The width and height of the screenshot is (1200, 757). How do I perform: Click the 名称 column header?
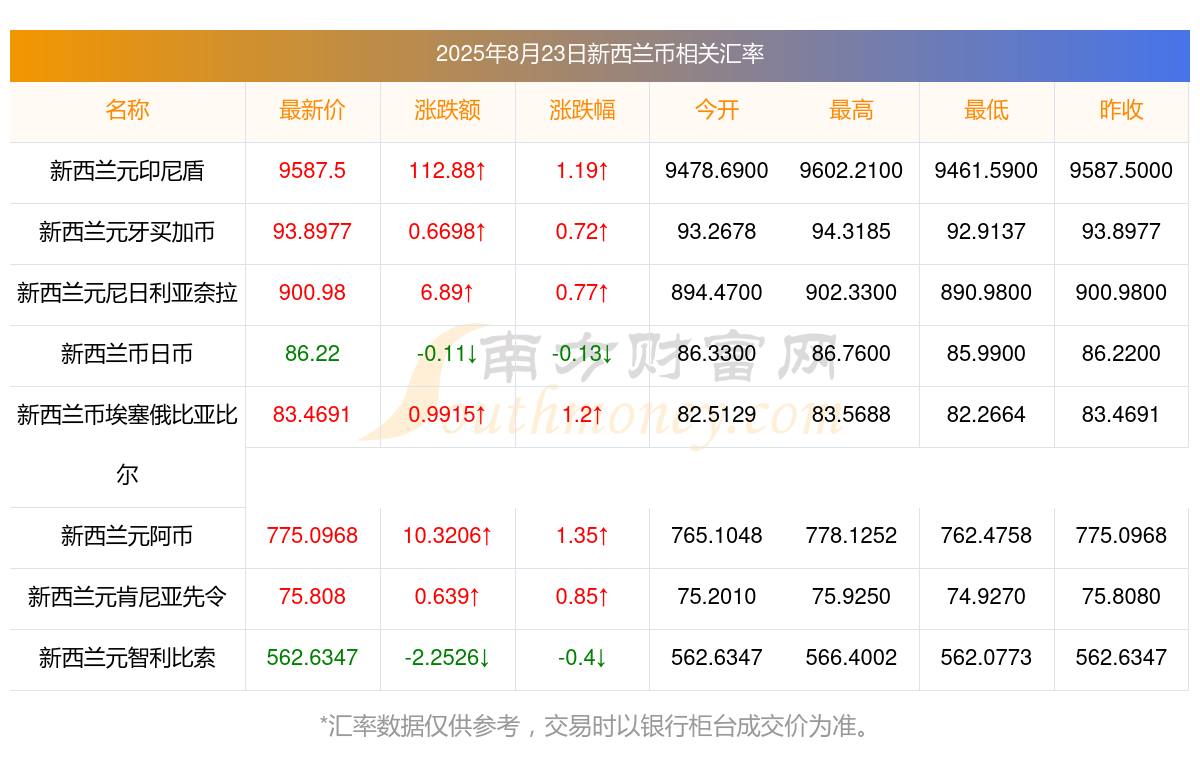[x=127, y=110]
